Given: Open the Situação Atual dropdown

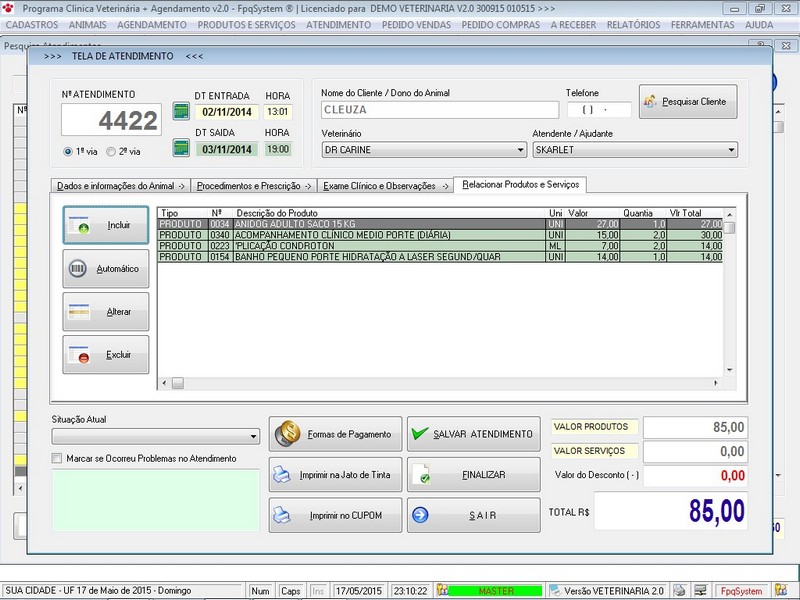Looking at the screenshot, I should (x=253, y=437).
